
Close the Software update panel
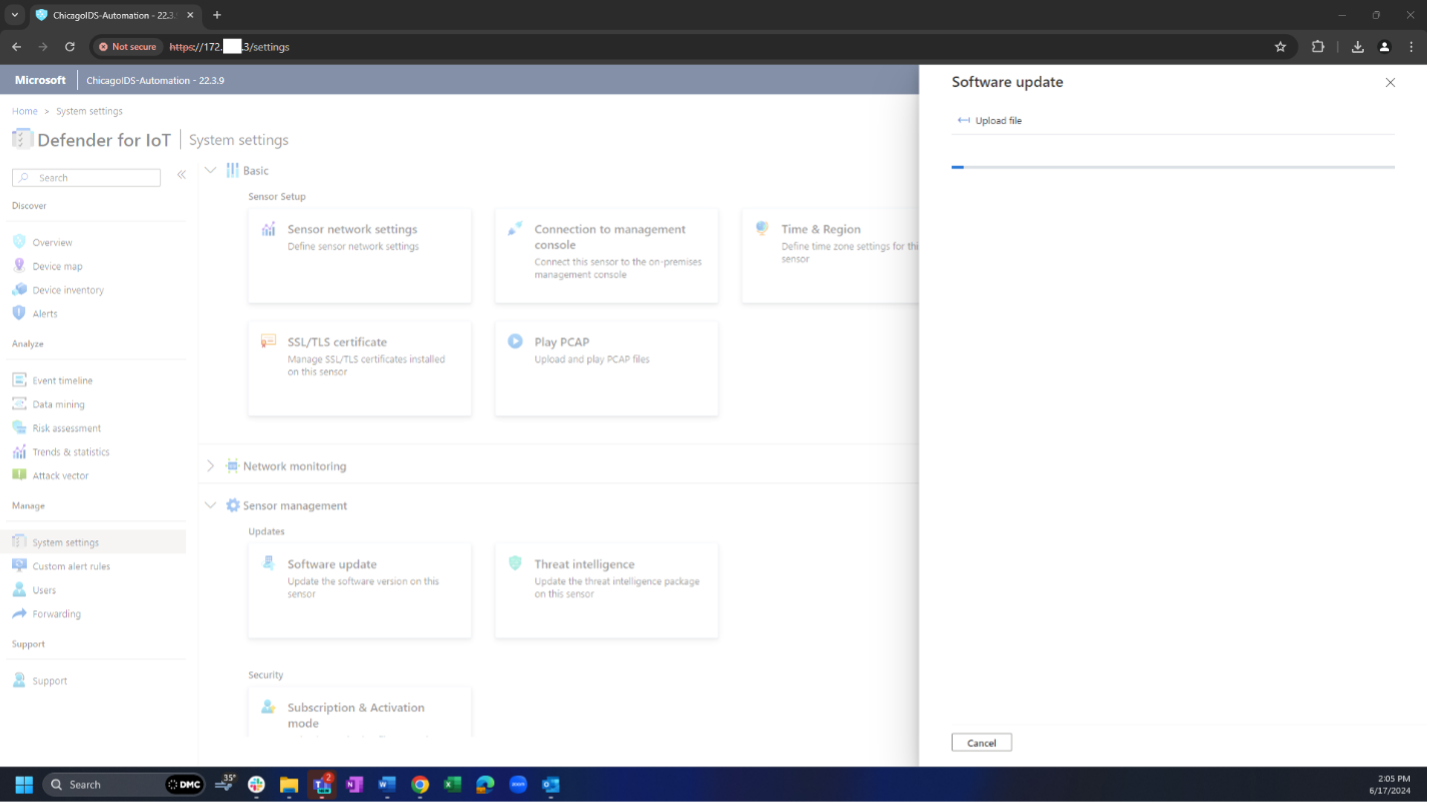click(1390, 83)
